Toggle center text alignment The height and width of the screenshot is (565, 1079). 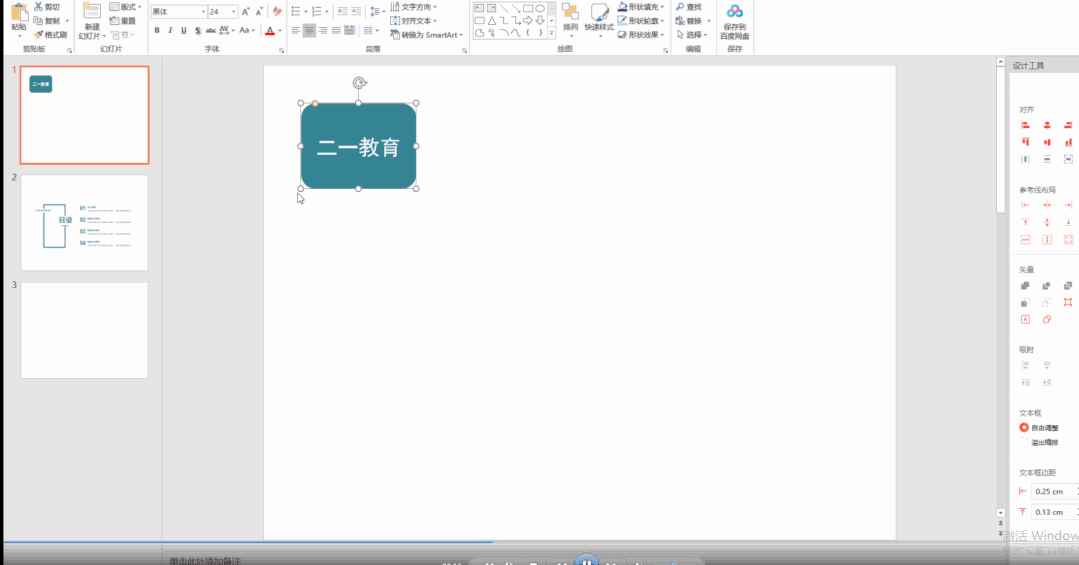[x=310, y=30]
